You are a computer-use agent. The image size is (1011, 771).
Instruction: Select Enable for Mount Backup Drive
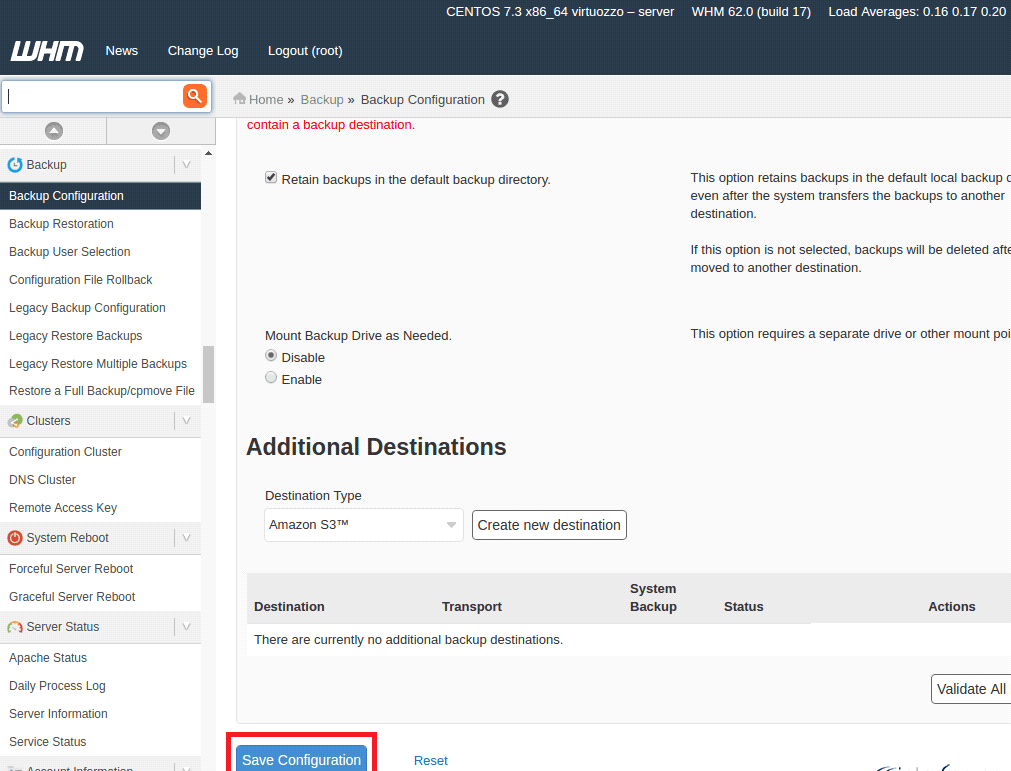[271, 378]
